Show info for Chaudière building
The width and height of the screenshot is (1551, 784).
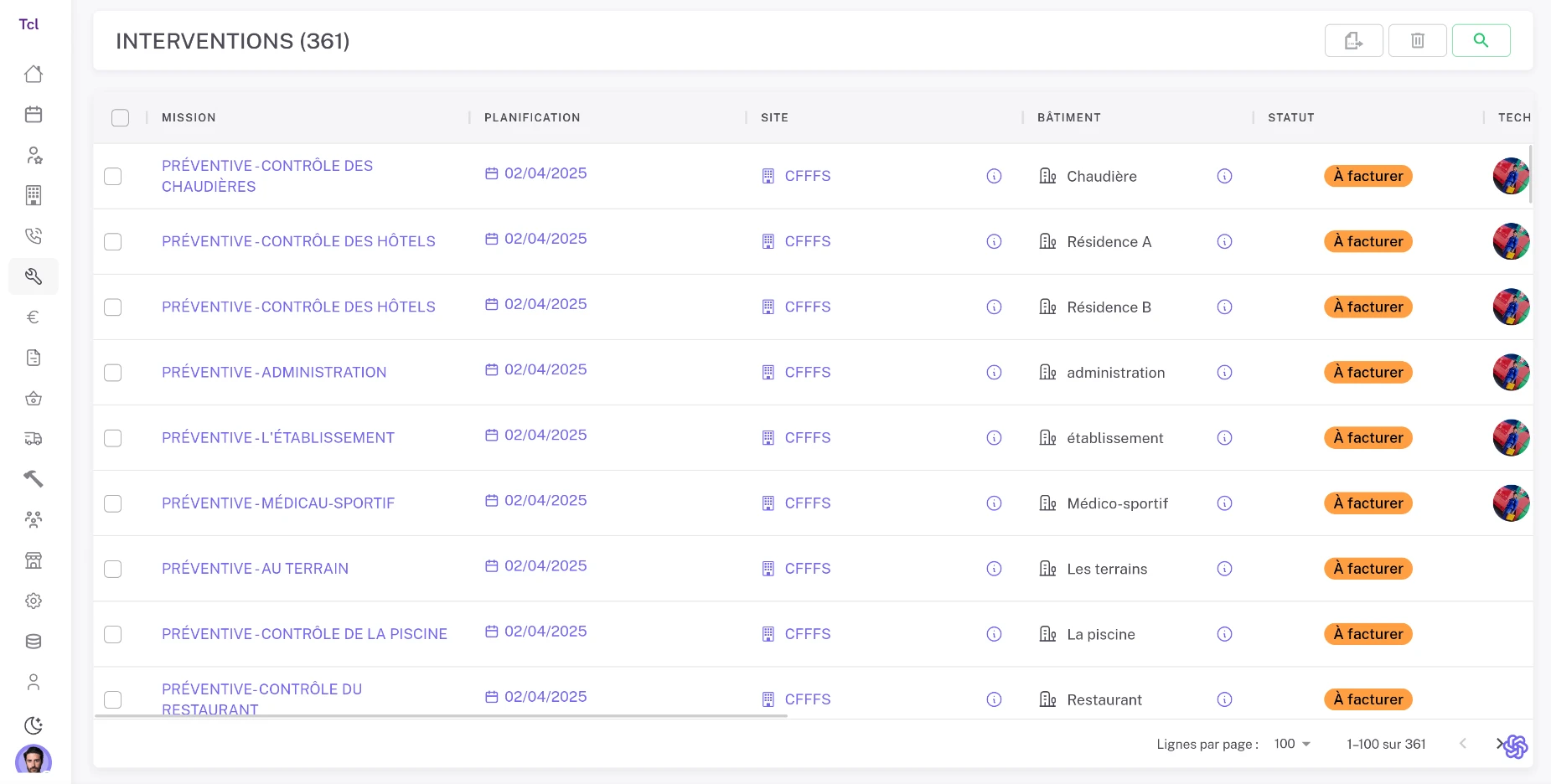click(x=1224, y=176)
